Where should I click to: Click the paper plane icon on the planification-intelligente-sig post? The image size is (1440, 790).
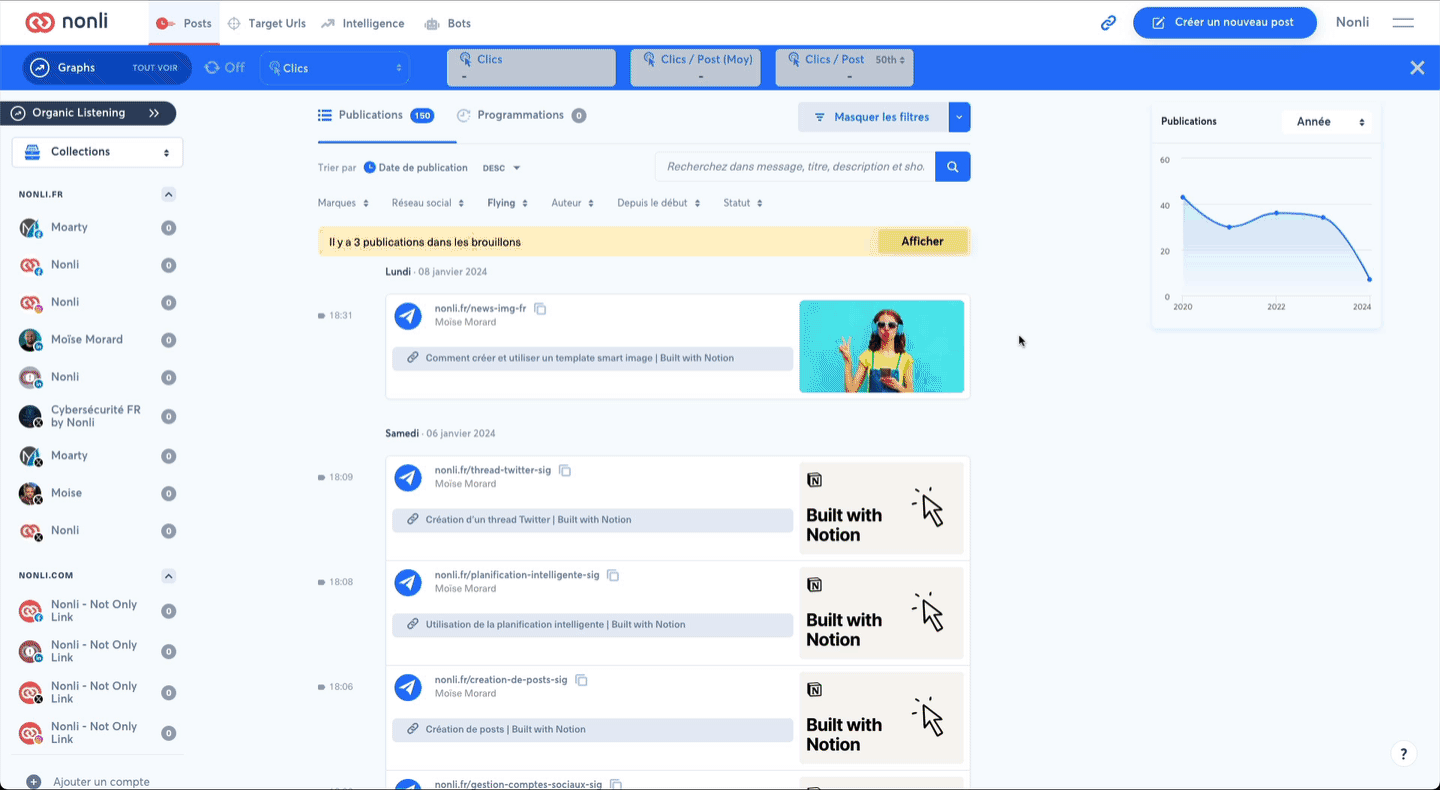pos(408,582)
